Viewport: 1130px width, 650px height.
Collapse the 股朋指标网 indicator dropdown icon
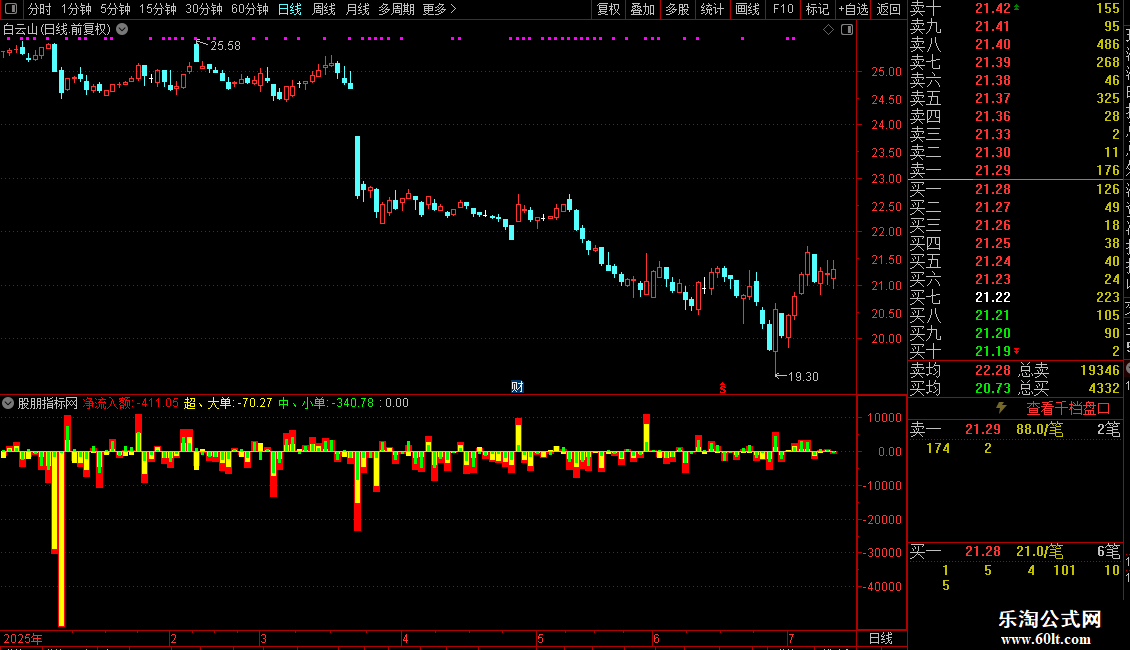[x=8, y=403]
